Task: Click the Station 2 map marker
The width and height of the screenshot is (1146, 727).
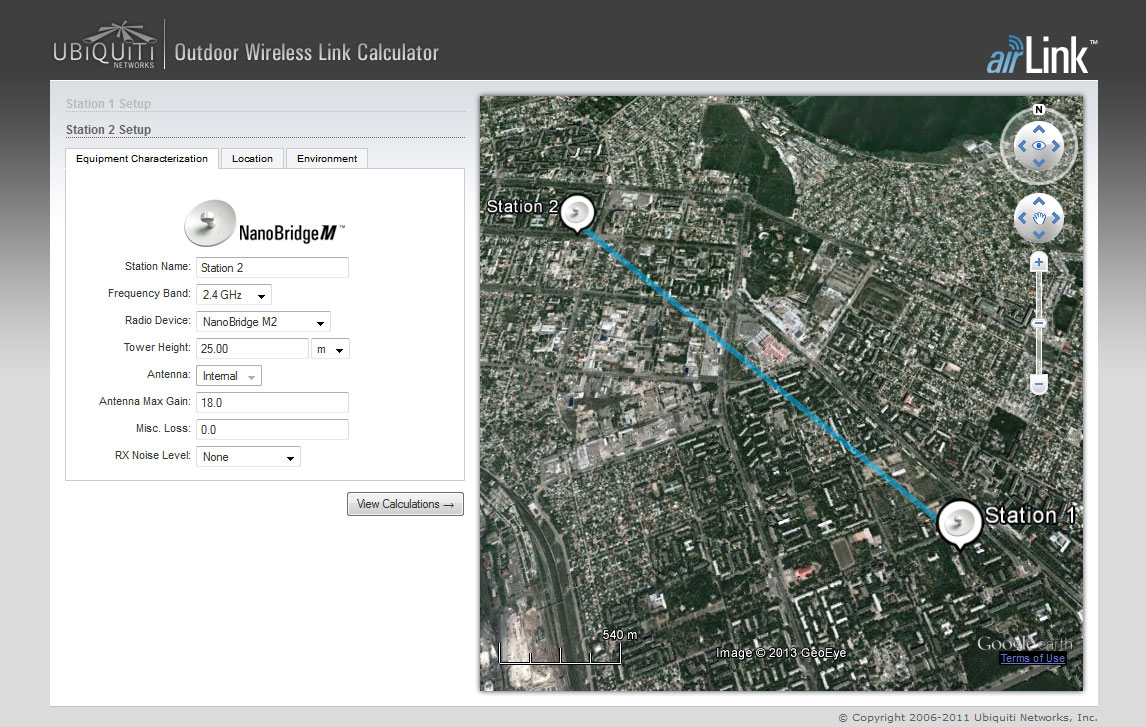Action: pos(577,212)
